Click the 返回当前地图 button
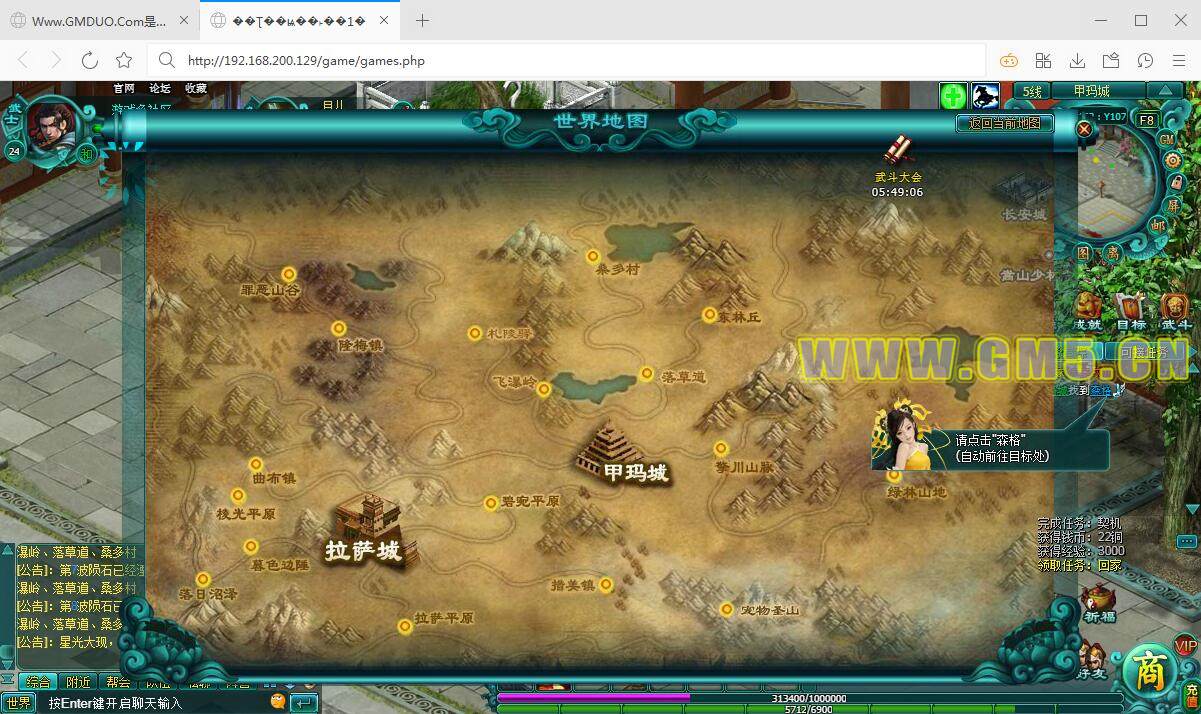This screenshot has width=1201, height=714. pos(1005,123)
